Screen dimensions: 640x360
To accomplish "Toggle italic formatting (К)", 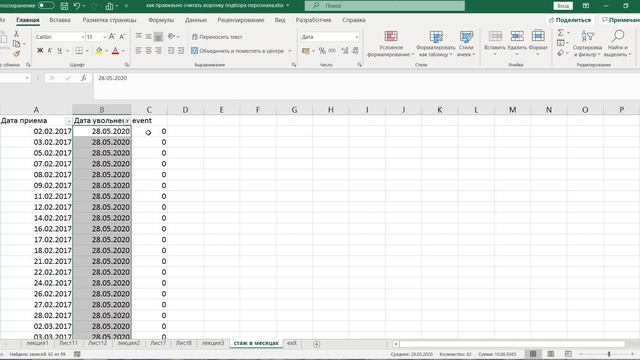I will [x=50, y=51].
